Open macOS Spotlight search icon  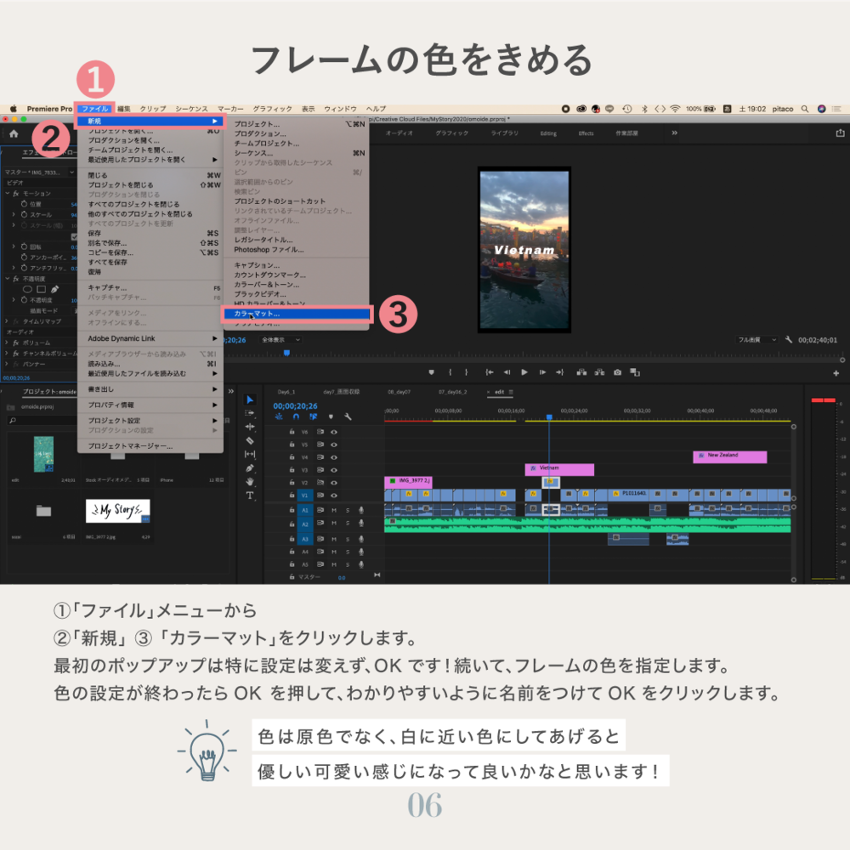[x=804, y=108]
